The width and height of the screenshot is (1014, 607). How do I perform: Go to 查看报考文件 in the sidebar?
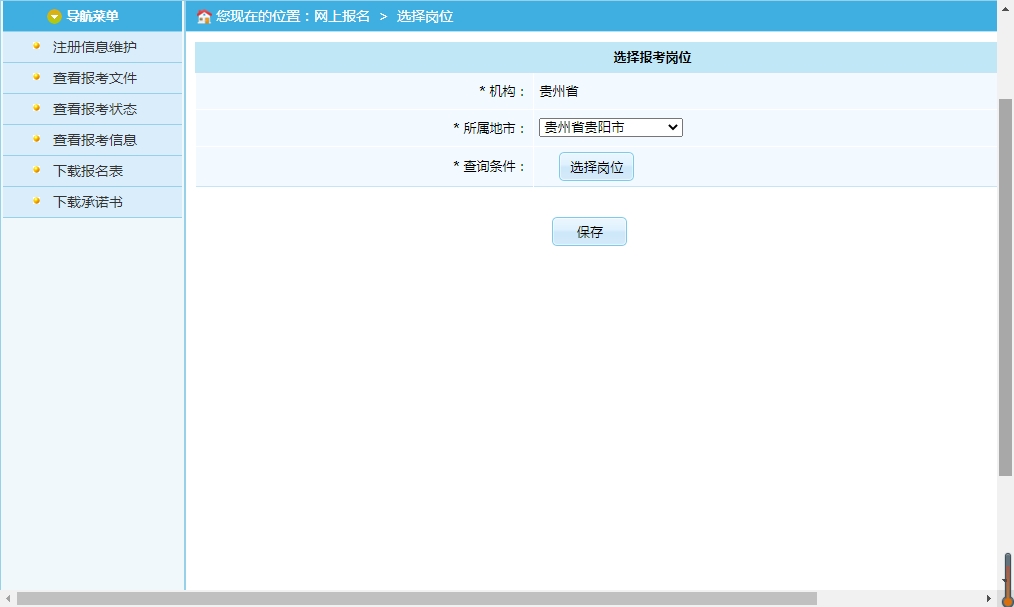[x=95, y=78]
